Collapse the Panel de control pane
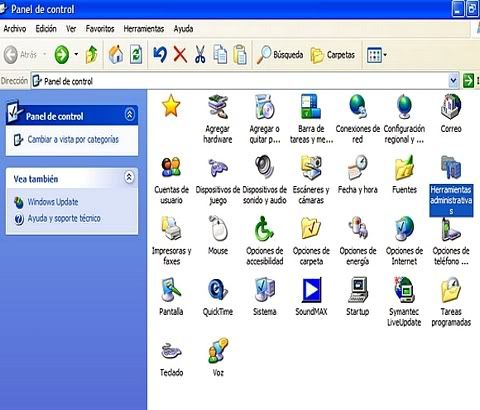This screenshot has height=410, width=480. click(130, 115)
